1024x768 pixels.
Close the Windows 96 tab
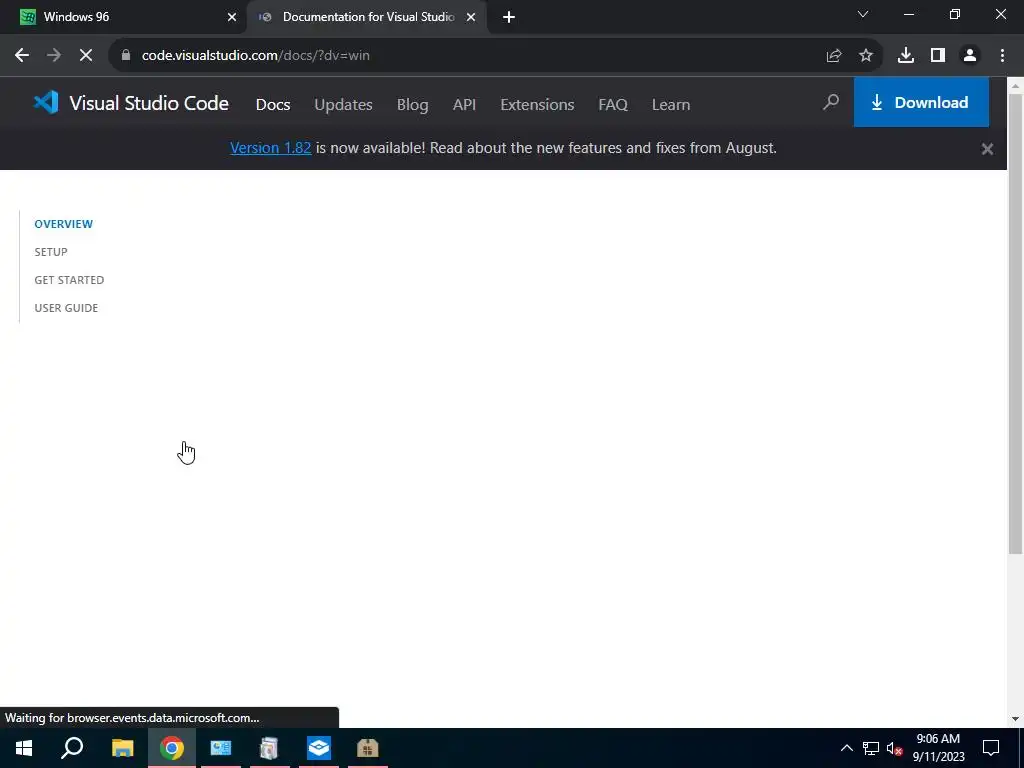click(232, 17)
